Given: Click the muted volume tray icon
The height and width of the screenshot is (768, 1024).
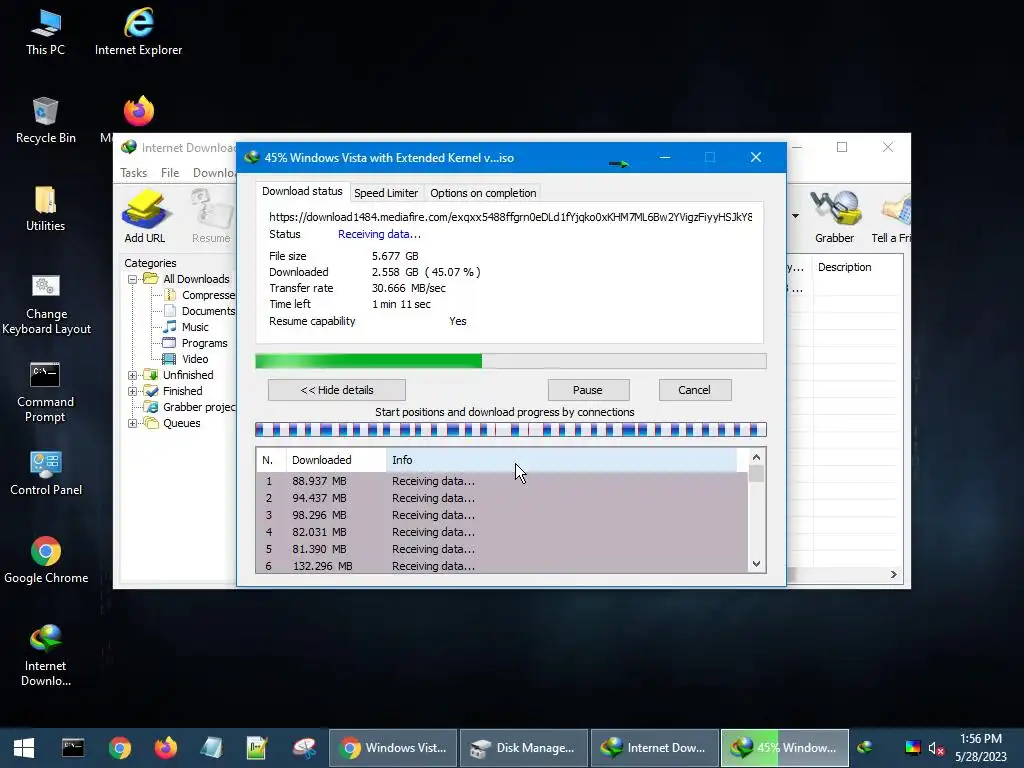Looking at the screenshot, I should pos(936,748).
